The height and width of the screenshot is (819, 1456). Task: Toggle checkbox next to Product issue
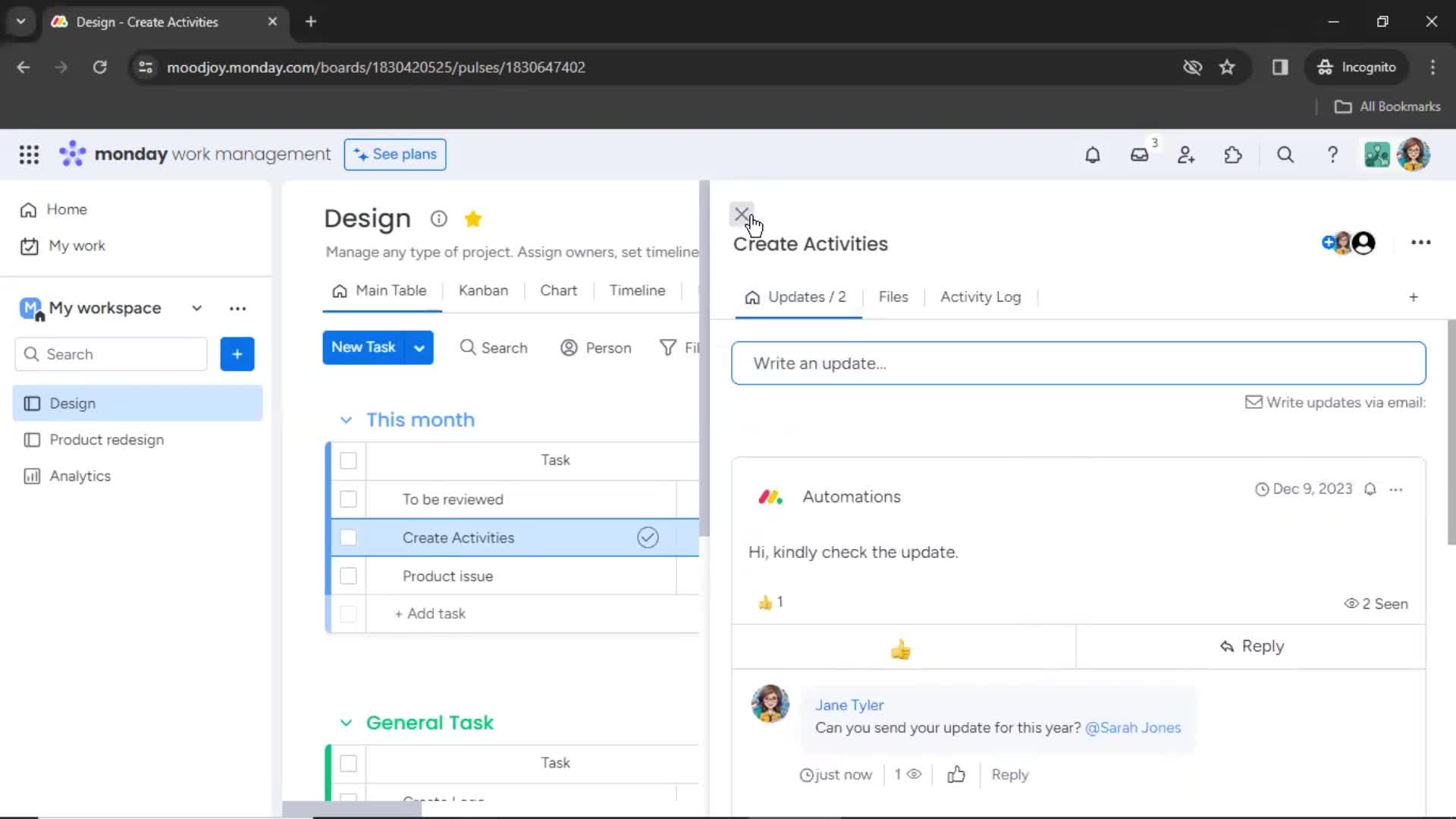pyautogui.click(x=348, y=576)
